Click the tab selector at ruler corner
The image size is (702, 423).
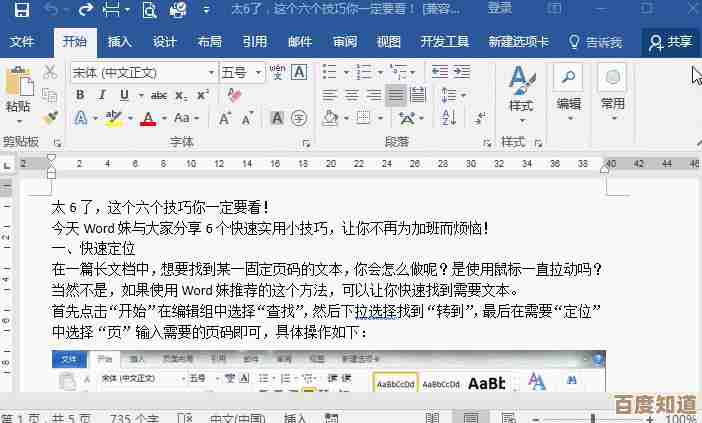pyautogui.click(x=7, y=166)
